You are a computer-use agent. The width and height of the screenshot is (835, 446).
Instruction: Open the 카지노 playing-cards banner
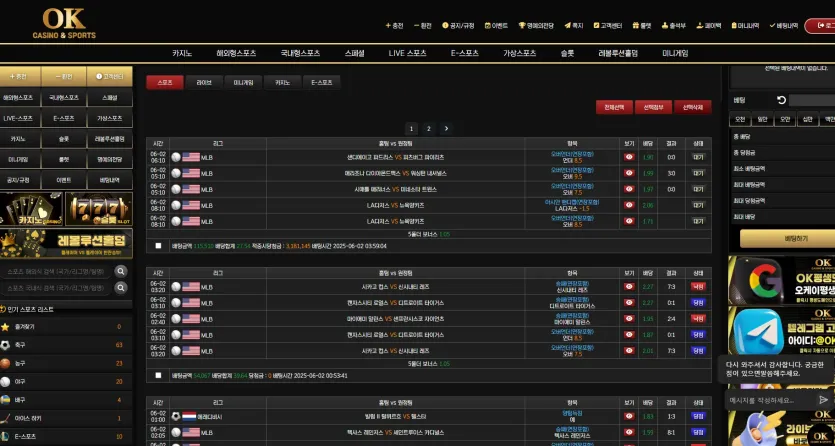pyautogui.click(x=31, y=209)
